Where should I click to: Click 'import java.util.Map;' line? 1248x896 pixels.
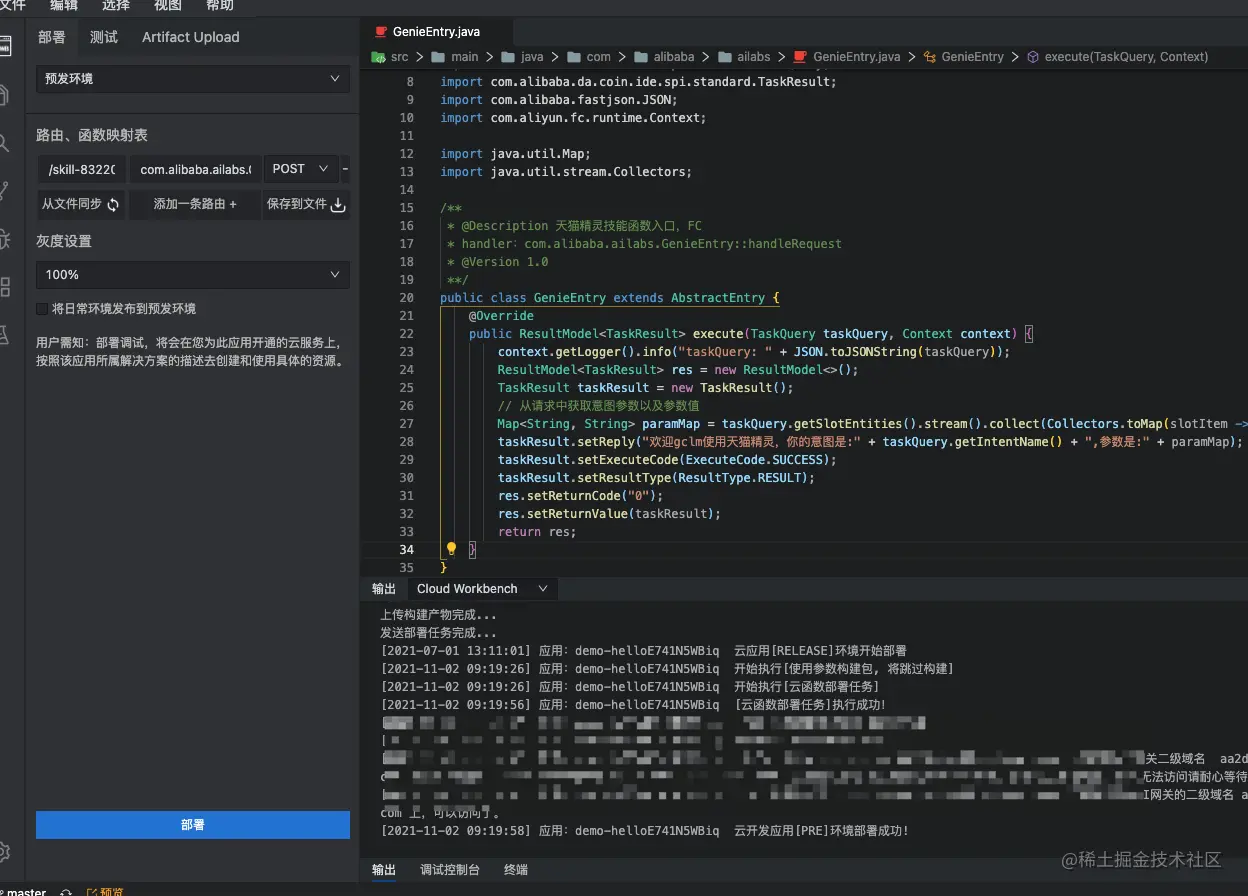click(x=516, y=154)
